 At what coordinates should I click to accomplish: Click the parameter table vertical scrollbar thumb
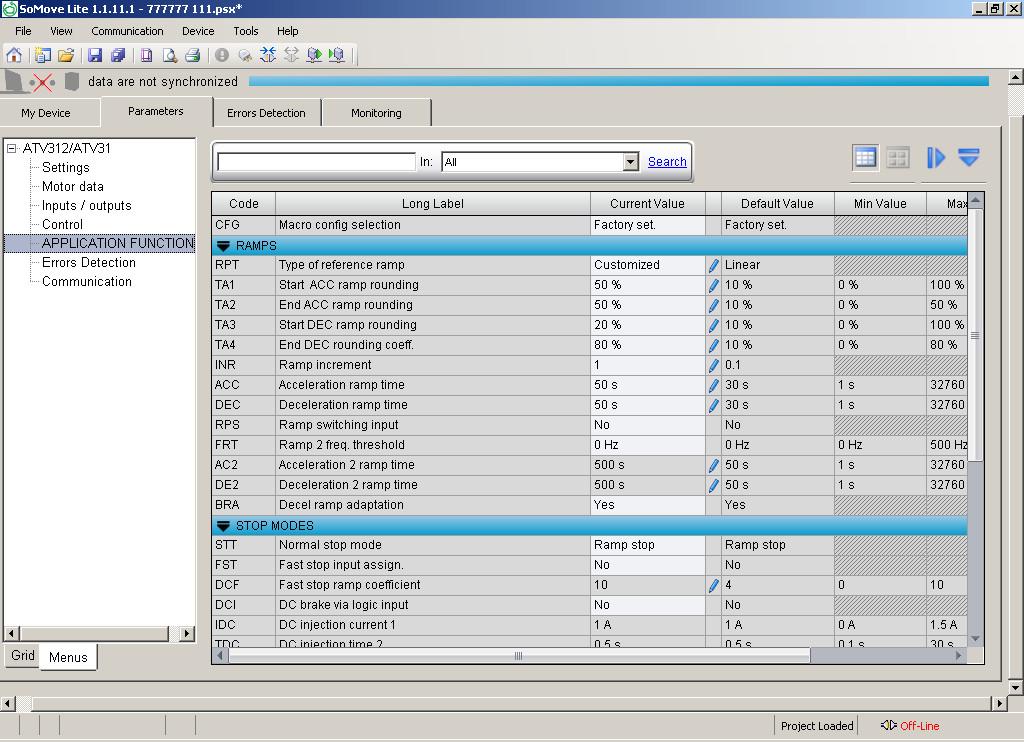coord(975,335)
